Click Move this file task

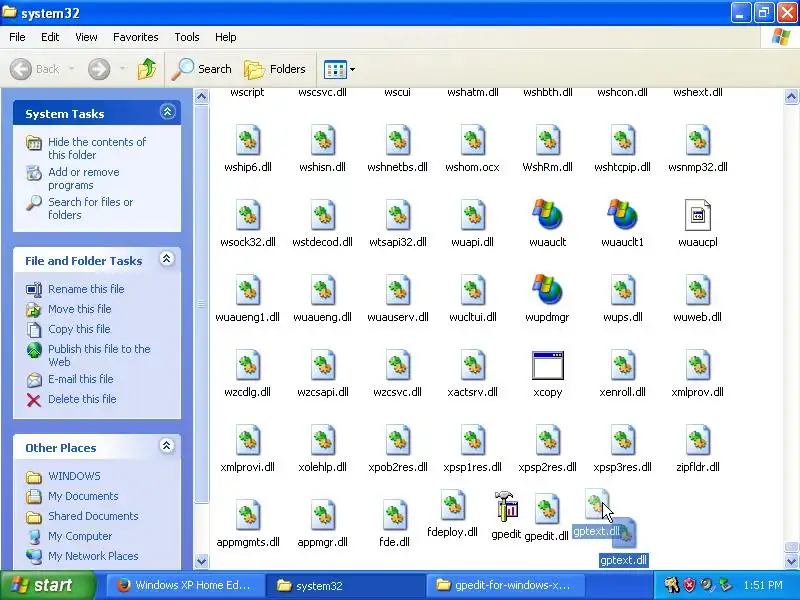[80, 309]
